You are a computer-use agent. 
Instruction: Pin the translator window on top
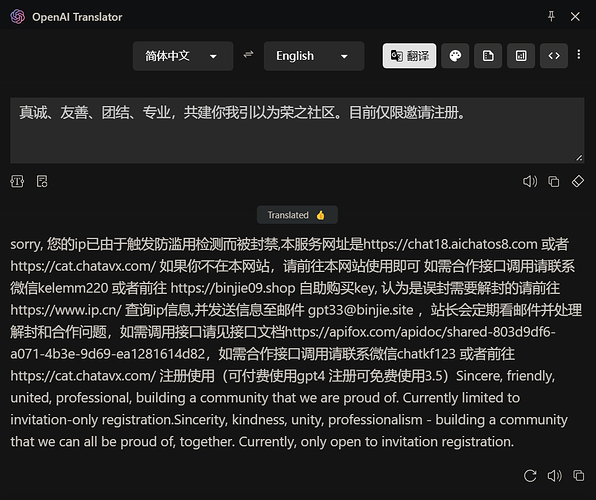pyautogui.click(x=551, y=16)
